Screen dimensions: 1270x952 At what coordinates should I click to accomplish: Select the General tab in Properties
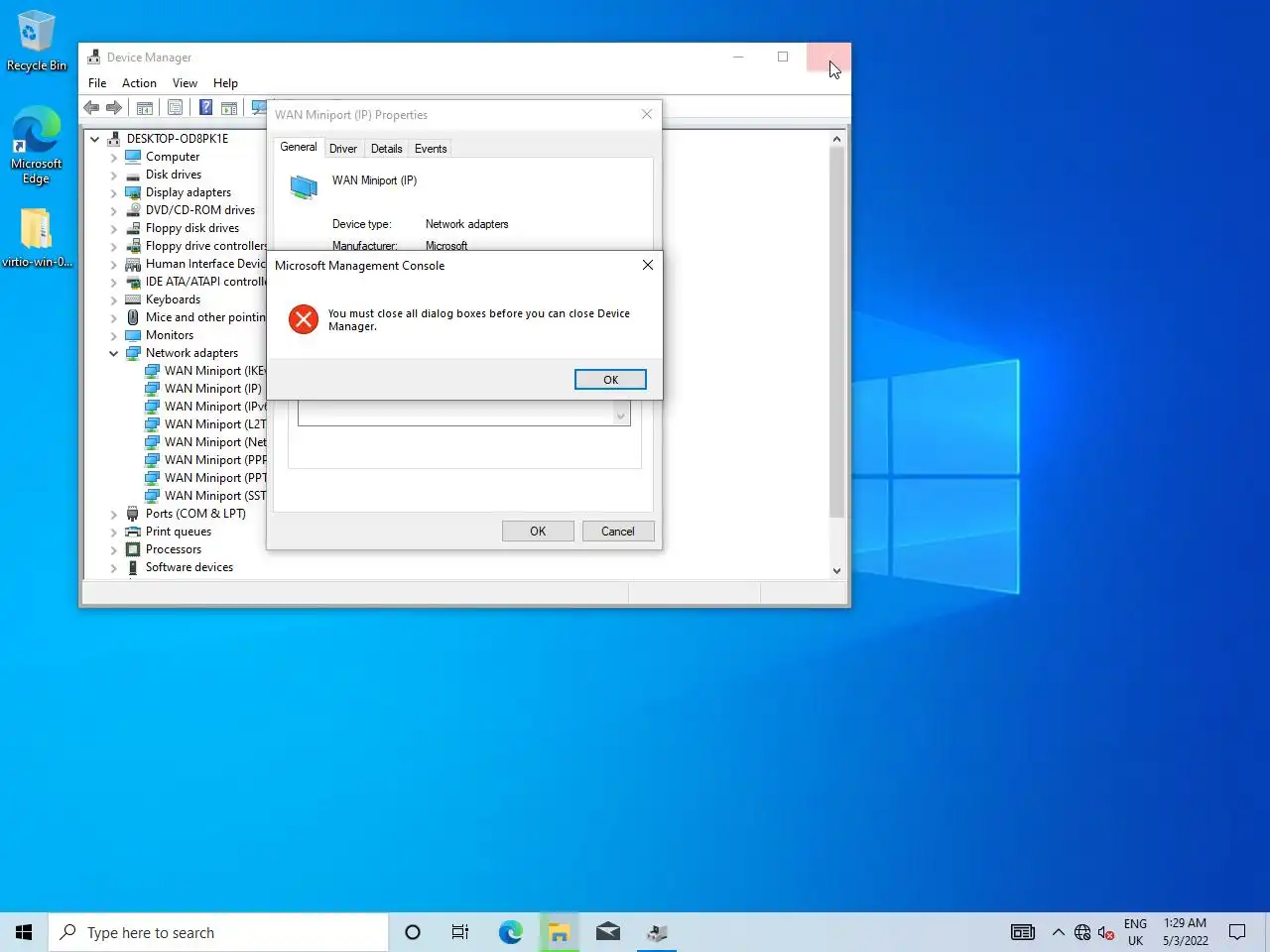(x=299, y=147)
